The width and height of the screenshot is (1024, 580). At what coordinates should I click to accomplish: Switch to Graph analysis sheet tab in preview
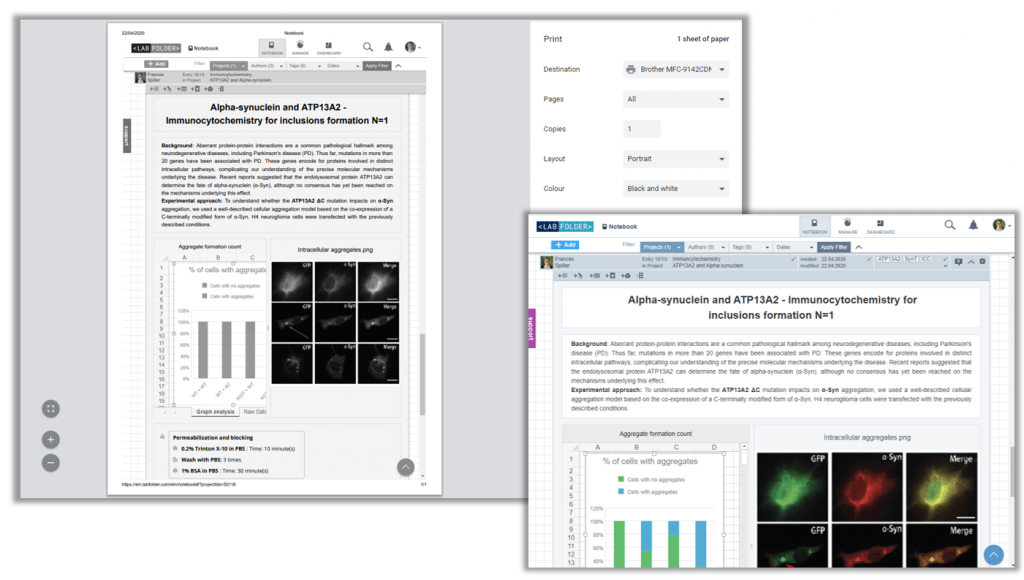pos(215,412)
